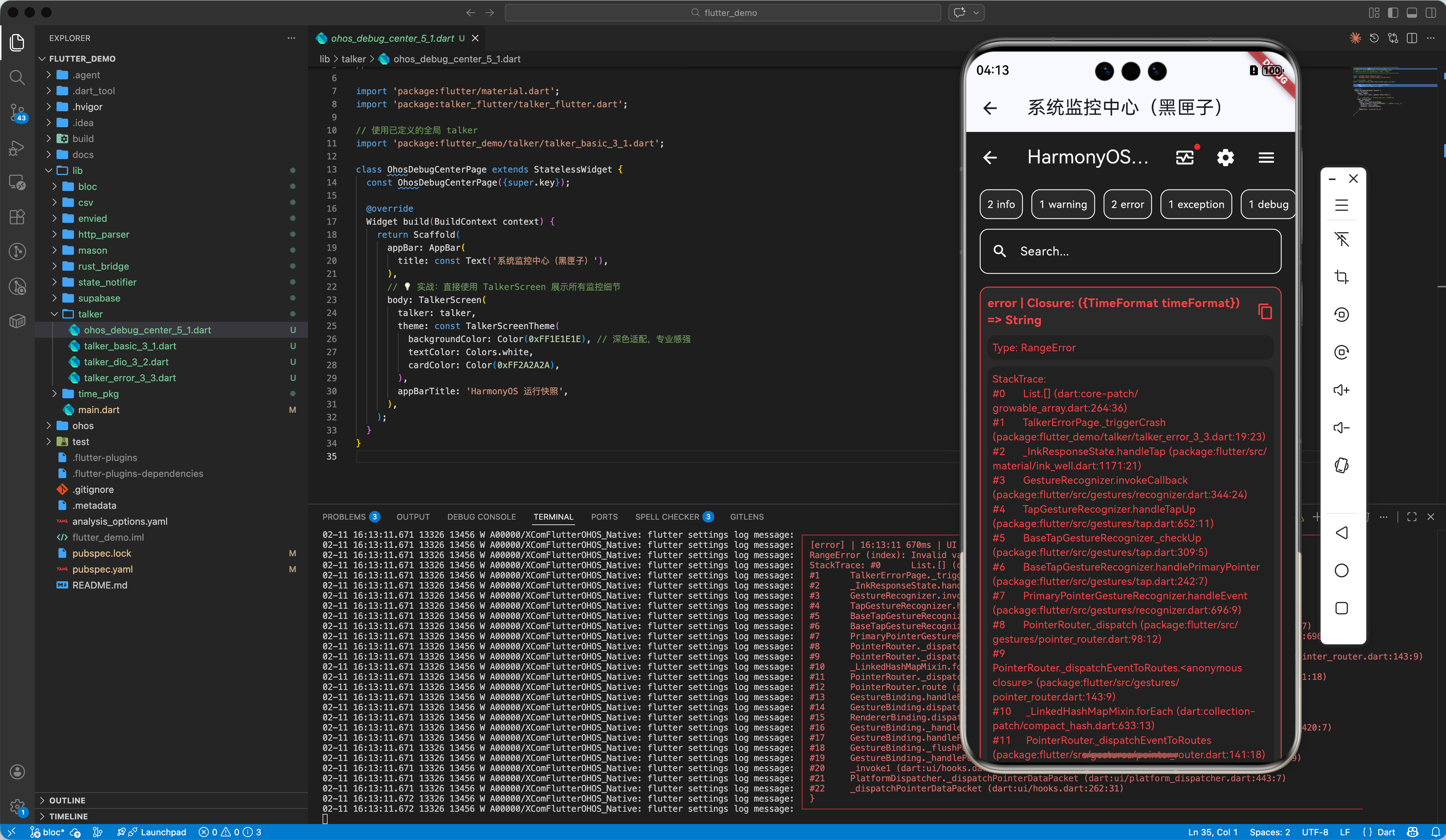Expand the OUTLINE section
This screenshot has height=840, width=1446.
(x=67, y=800)
